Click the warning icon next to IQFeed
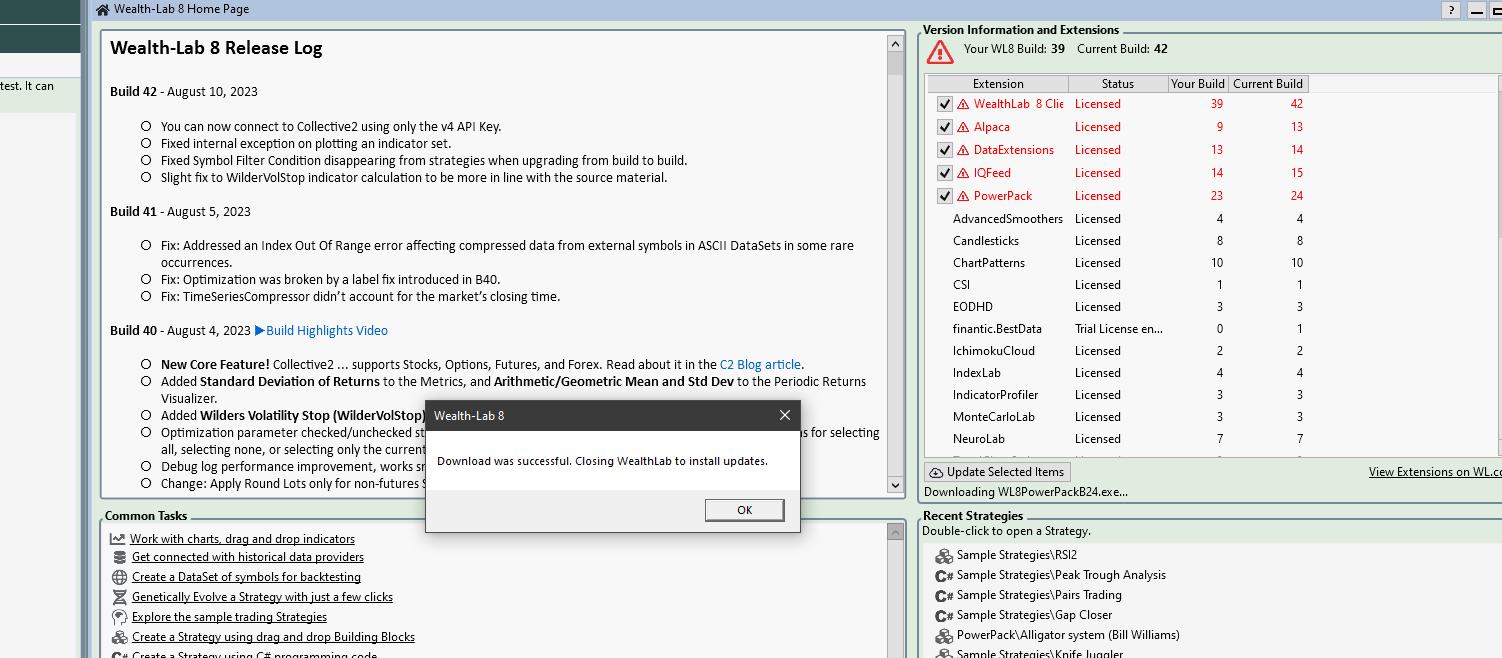 click(963, 173)
